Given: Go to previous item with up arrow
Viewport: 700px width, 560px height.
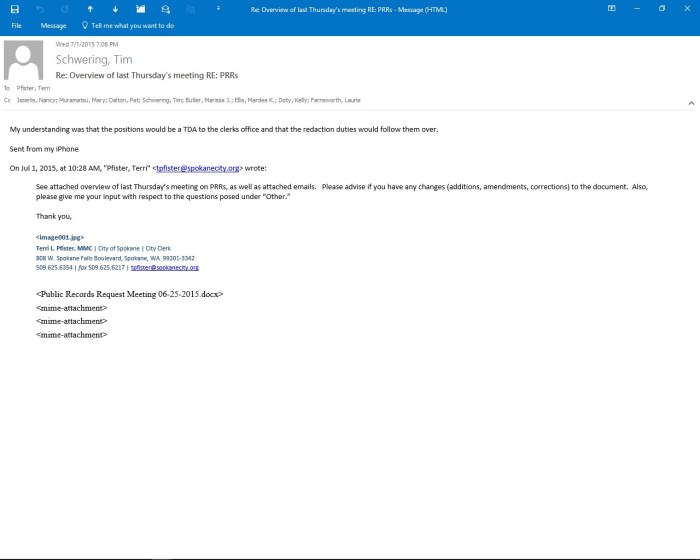Looking at the screenshot, I should [x=90, y=8].
